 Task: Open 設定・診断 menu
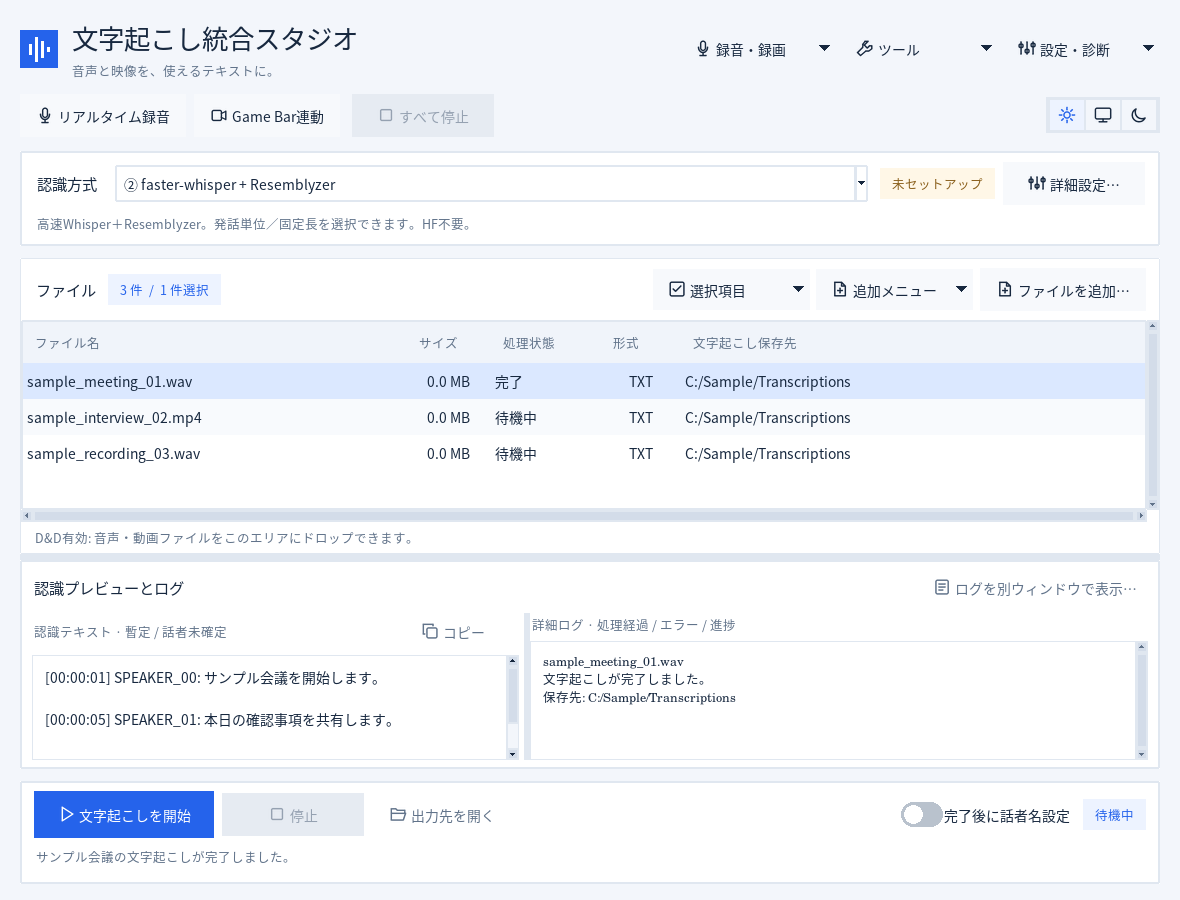(x=1064, y=50)
